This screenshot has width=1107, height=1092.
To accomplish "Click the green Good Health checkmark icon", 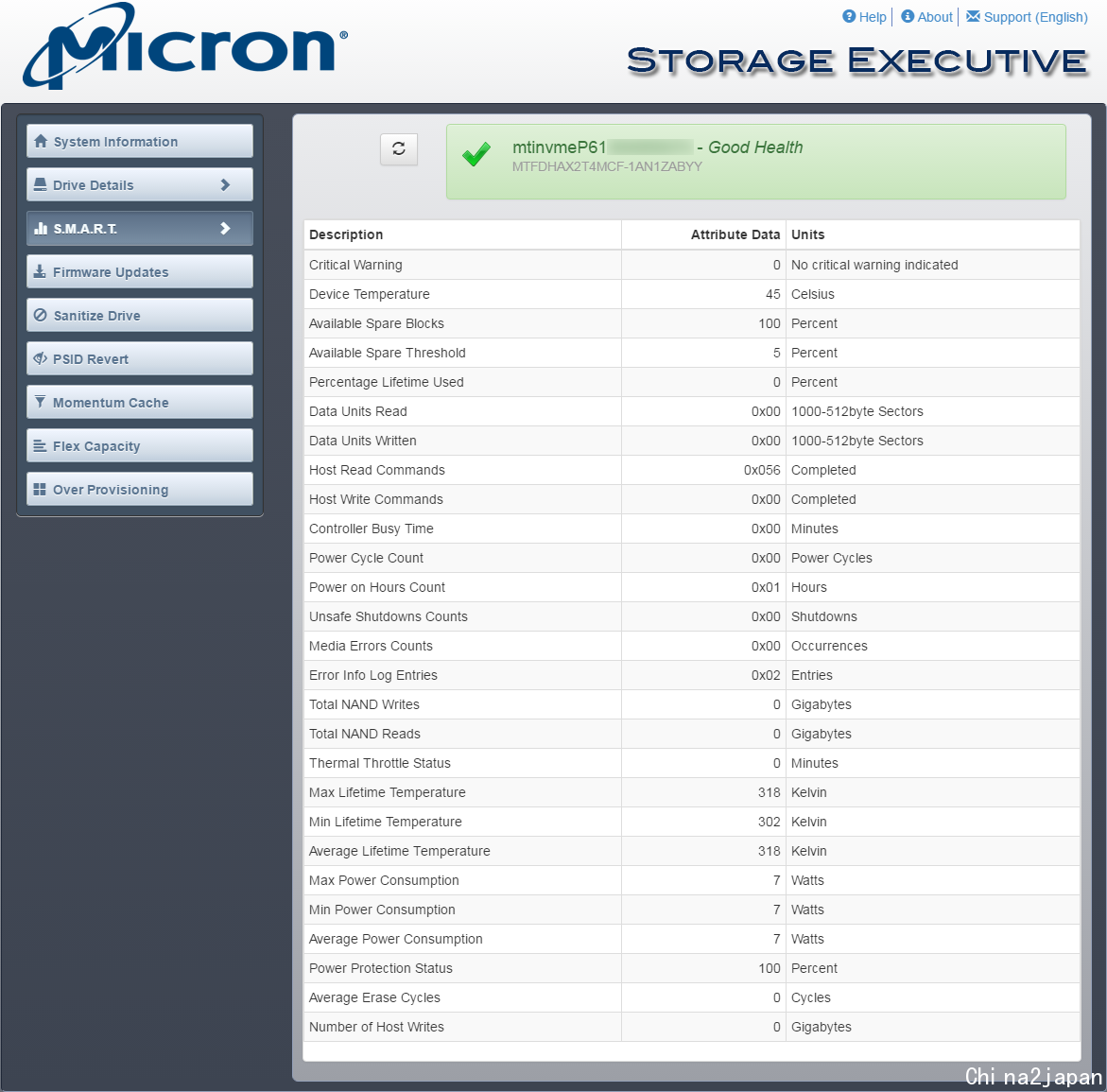I will click(x=476, y=154).
